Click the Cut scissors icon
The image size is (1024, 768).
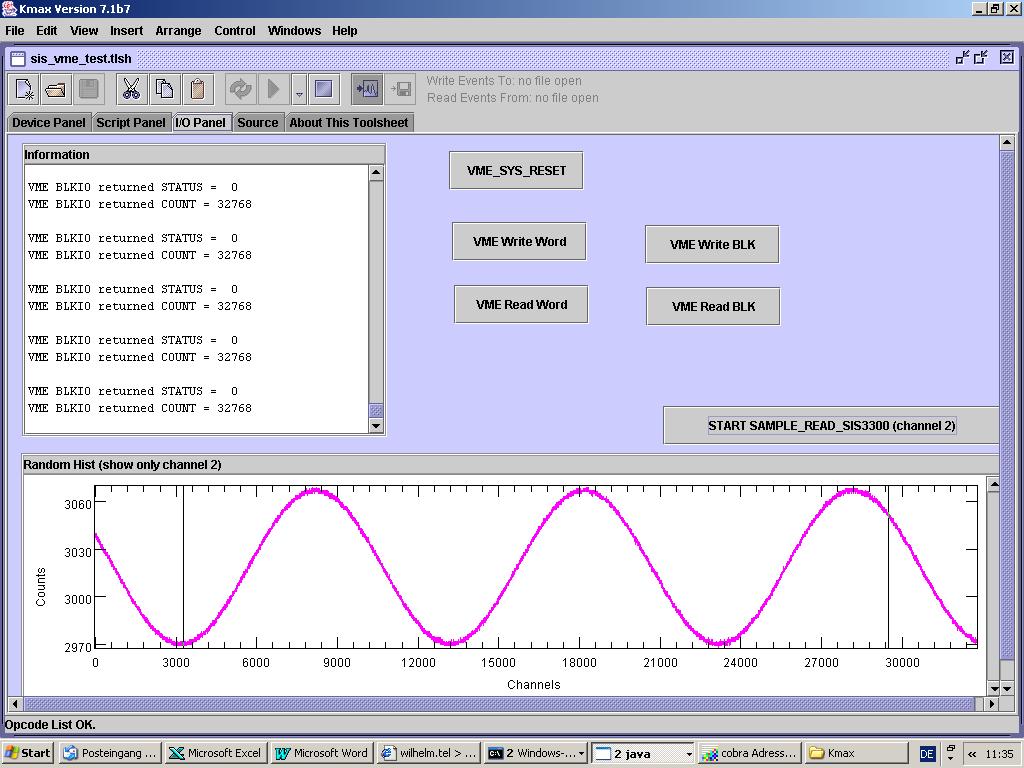point(131,89)
